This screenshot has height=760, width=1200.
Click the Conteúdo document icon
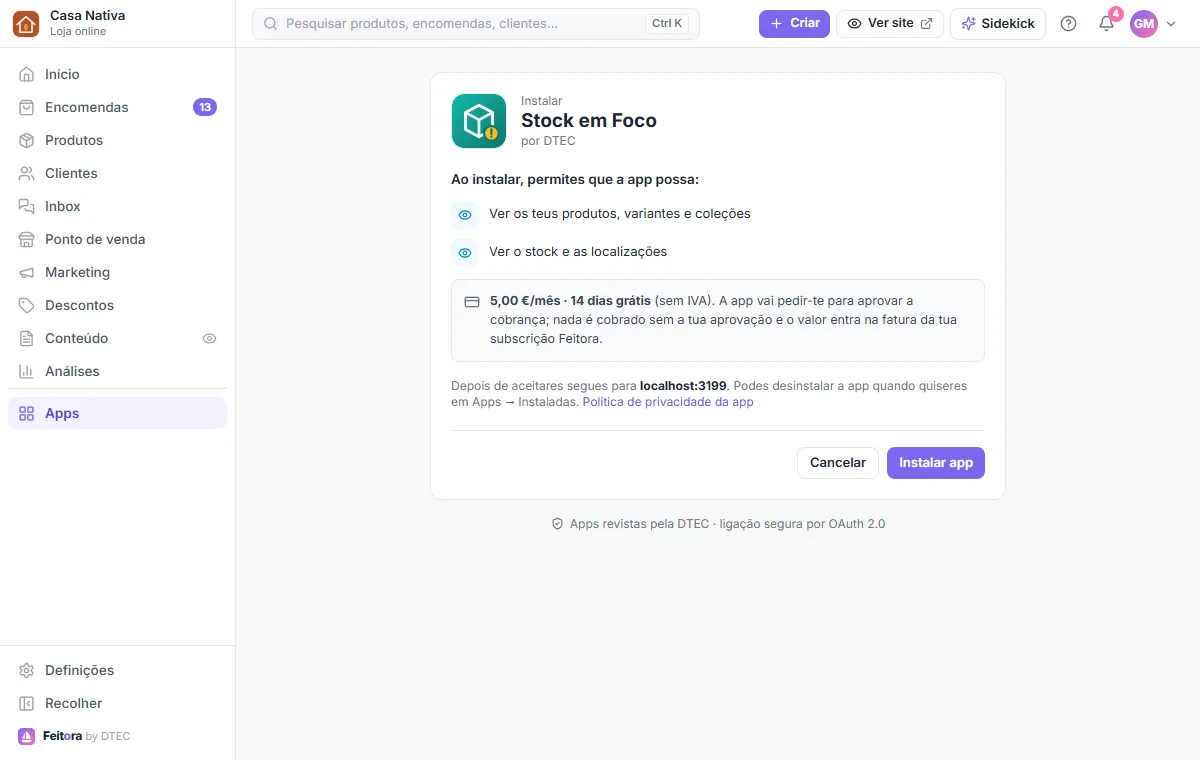27,338
